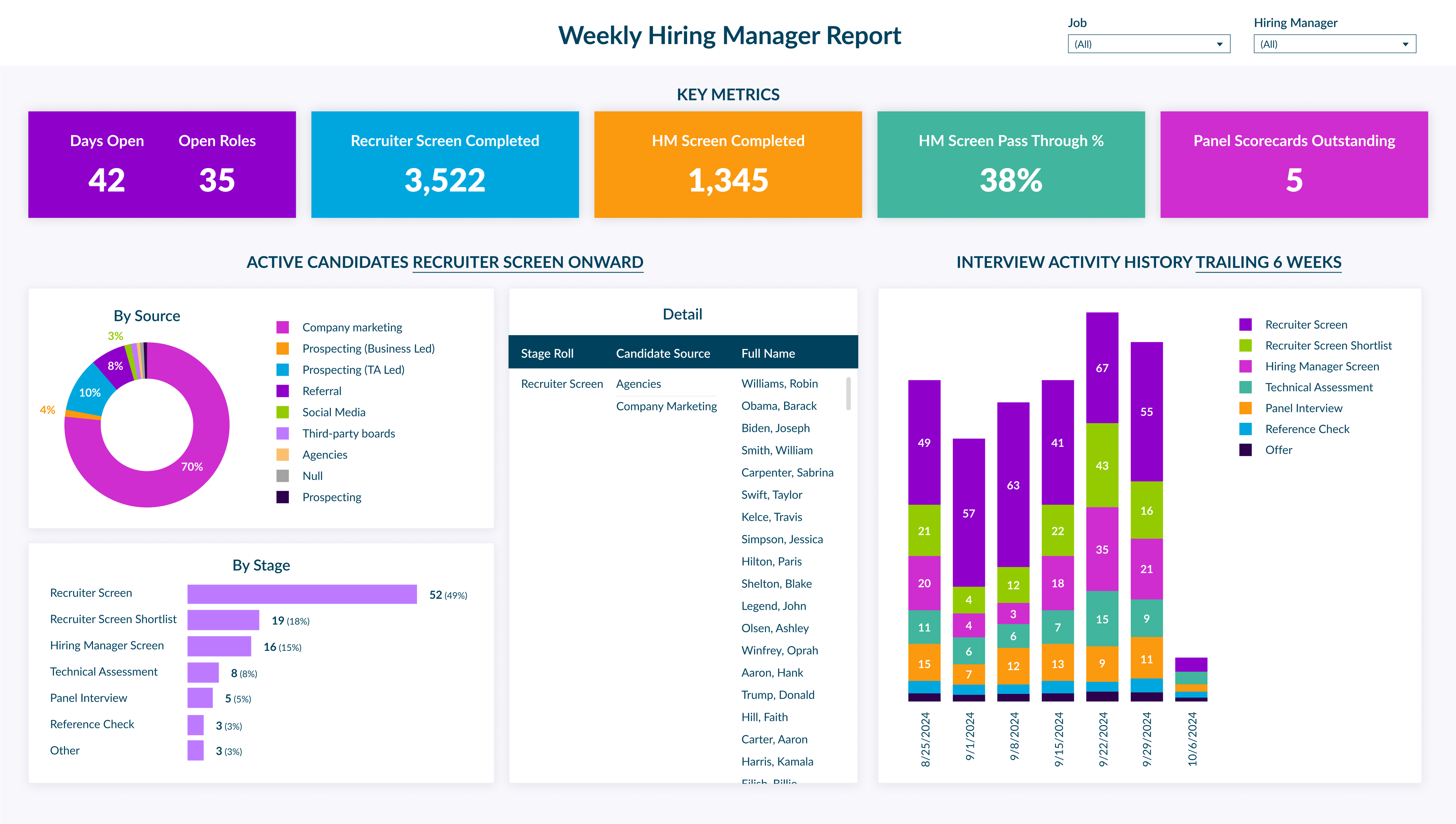Click the Reference Check bar showing 3
This screenshot has height=824, width=1456.
click(x=195, y=725)
